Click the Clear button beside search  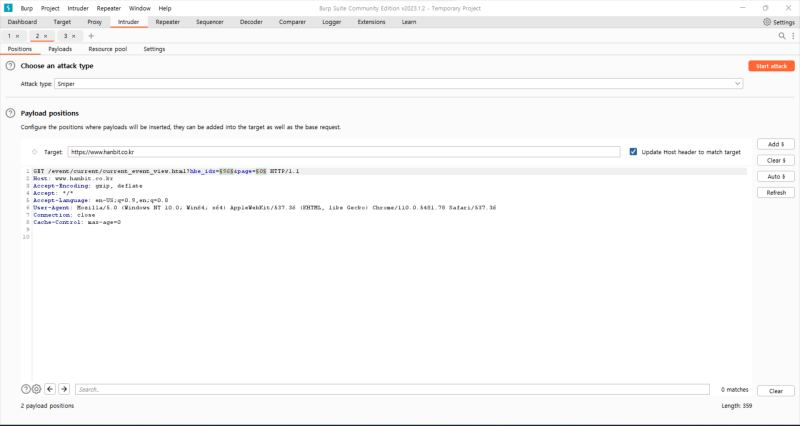point(776,391)
